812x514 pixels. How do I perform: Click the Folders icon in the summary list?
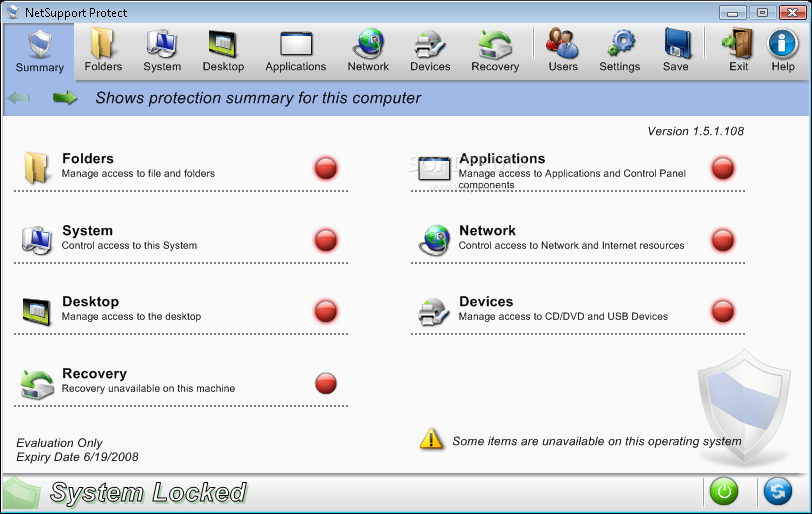tap(36, 167)
